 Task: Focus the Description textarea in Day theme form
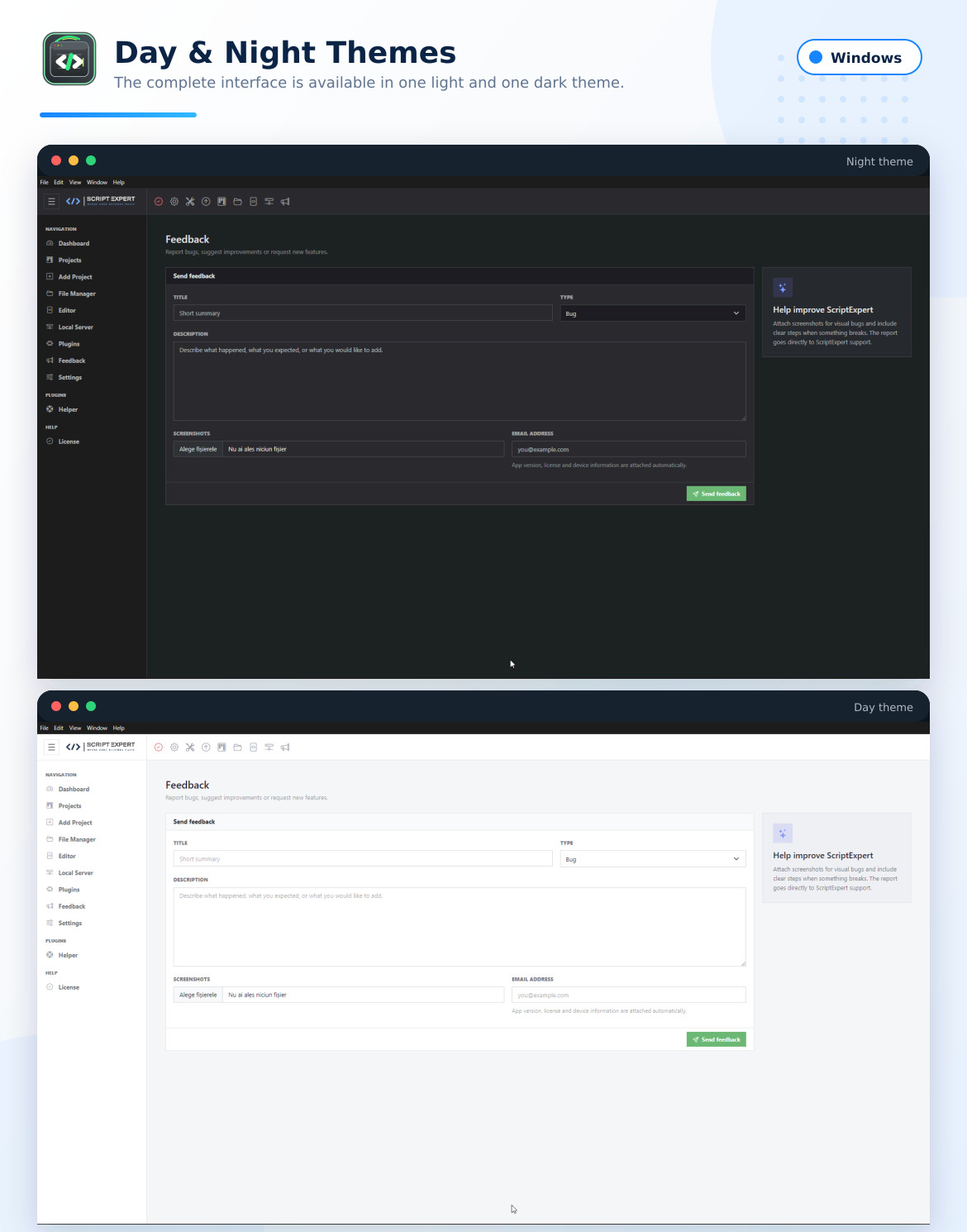(460, 927)
